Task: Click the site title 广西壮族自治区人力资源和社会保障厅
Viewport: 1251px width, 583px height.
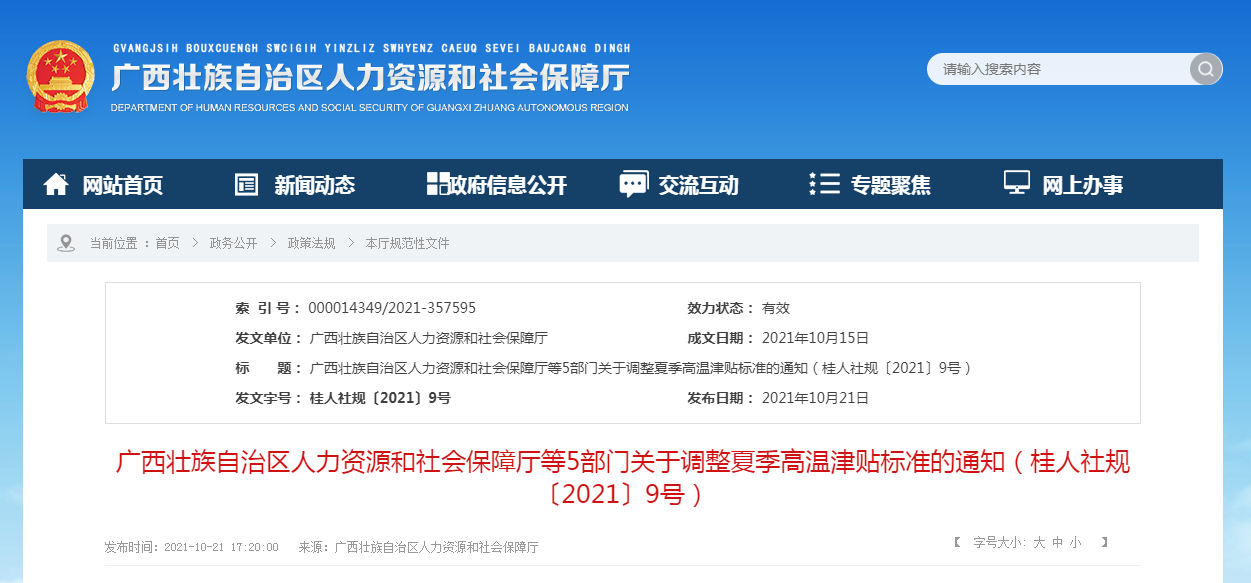Action: pos(370,78)
